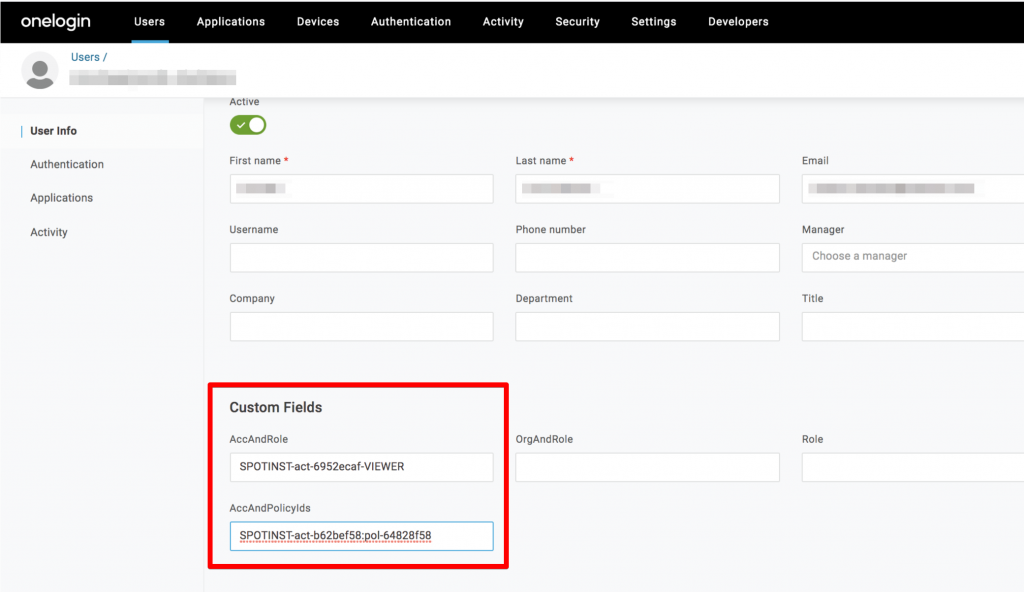Switch to the Applications tab in sidebar
The height and width of the screenshot is (592, 1024).
[x=61, y=197]
